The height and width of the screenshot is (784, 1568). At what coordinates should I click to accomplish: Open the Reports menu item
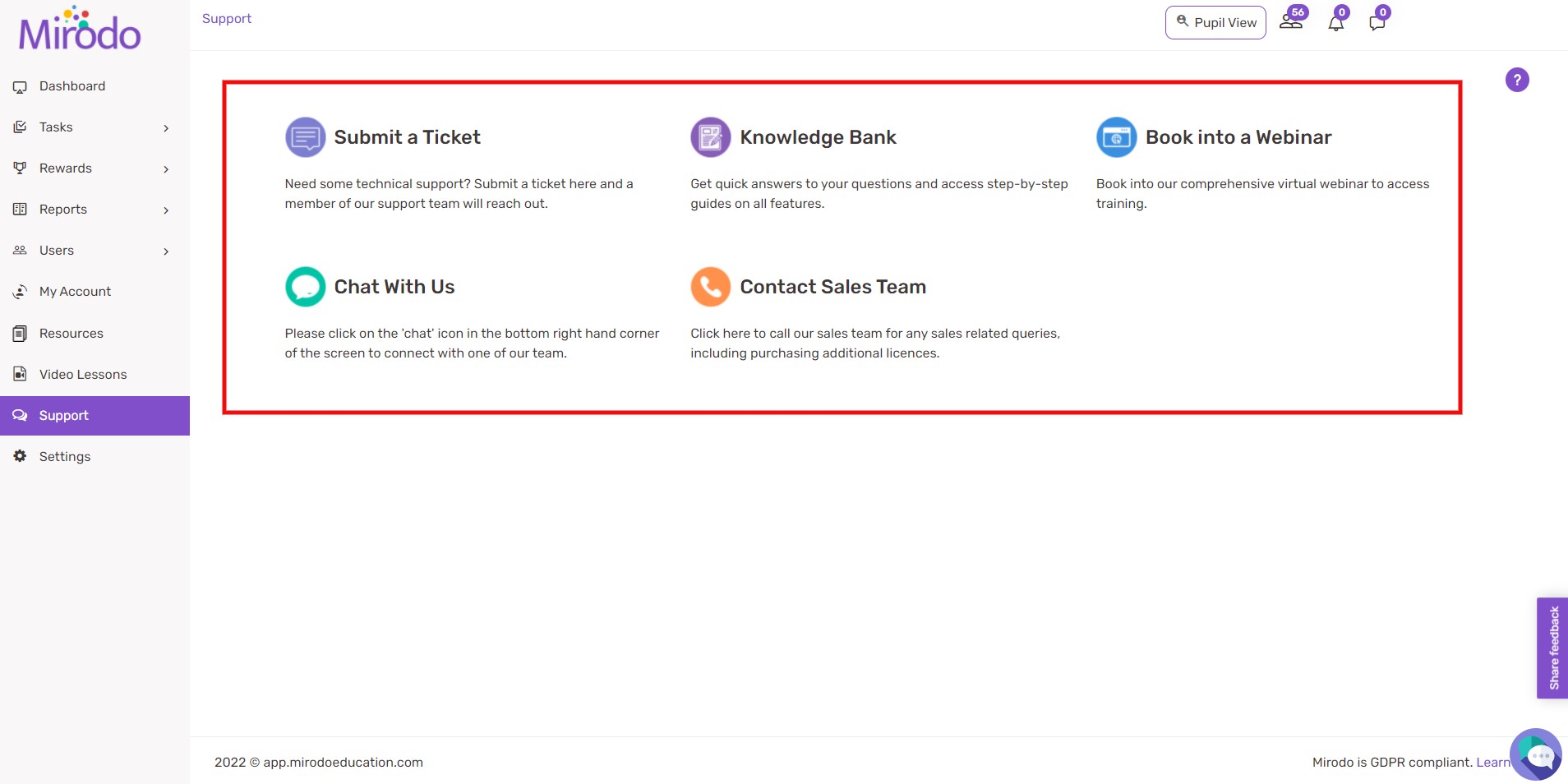[x=95, y=210]
